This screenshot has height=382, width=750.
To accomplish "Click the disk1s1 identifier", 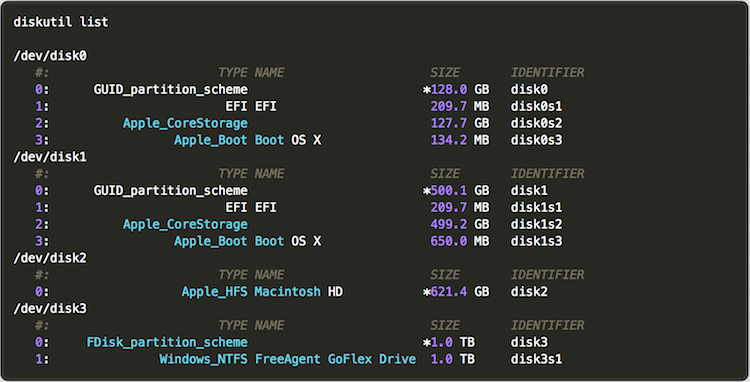I will (536, 207).
